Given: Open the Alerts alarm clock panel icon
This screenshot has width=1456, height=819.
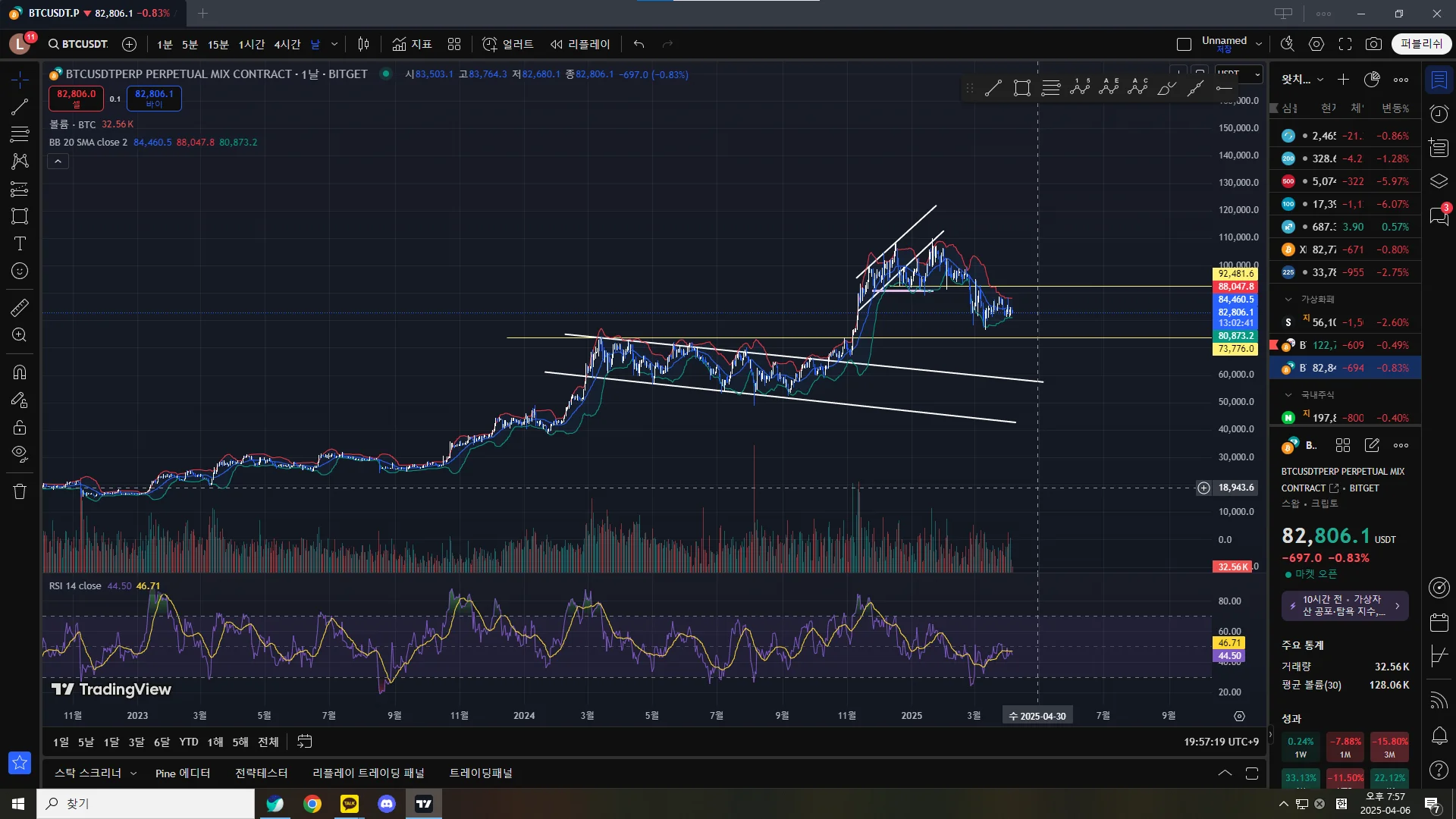Looking at the screenshot, I should tap(1439, 114).
